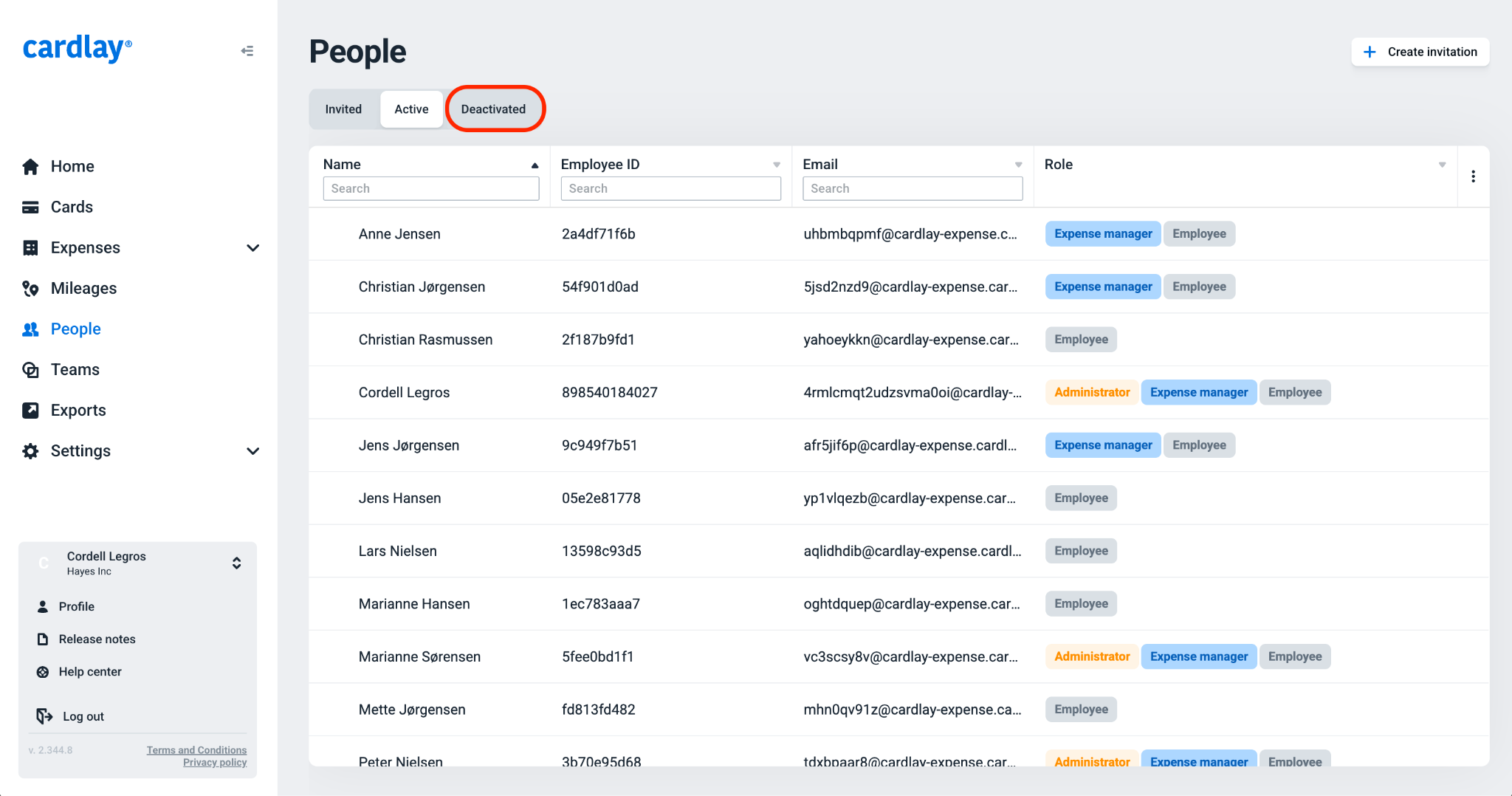Click Marianne Sørensen name cell

coord(419,656)
